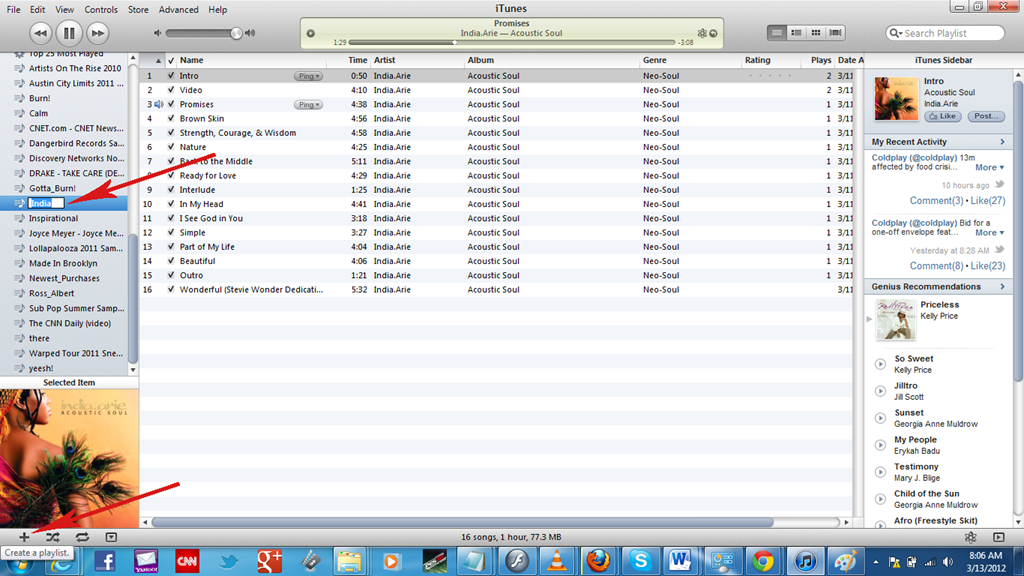This screenshot has height=576, width=1024.
Task: Open Coldplay's recent activity with More link
Action: pos(989,167)
